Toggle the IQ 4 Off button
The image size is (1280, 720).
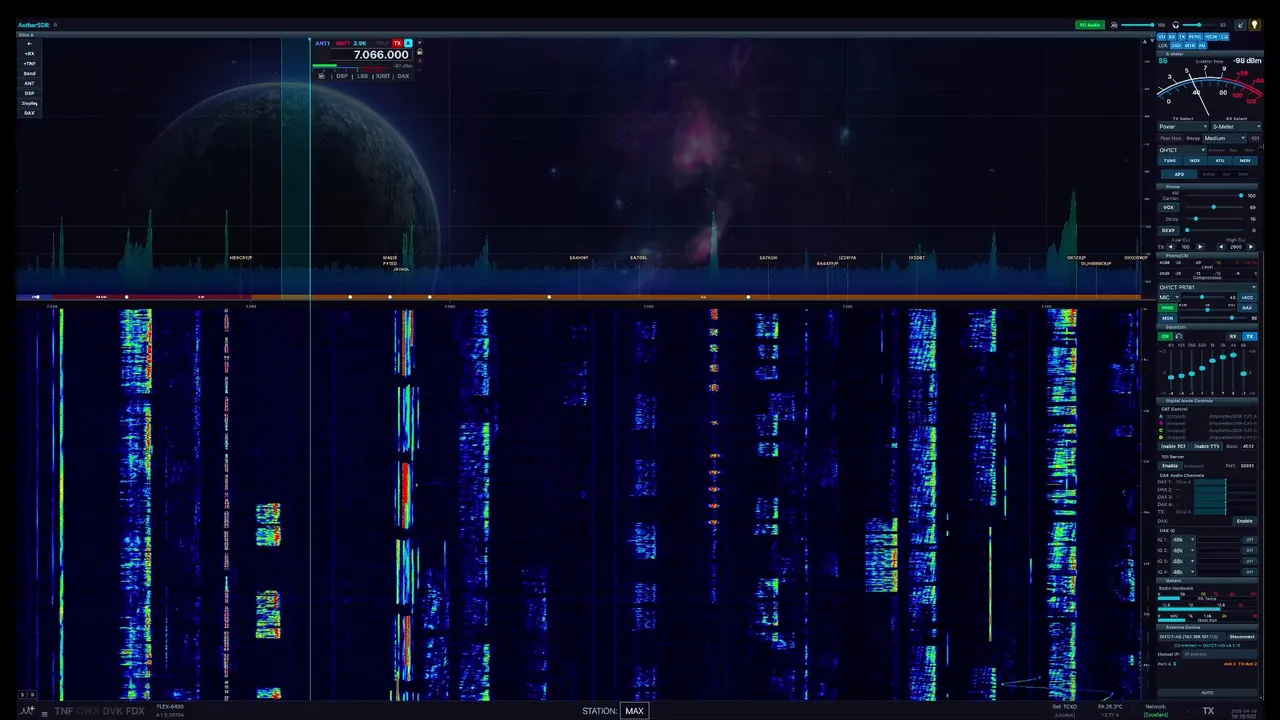[x=1250, y=572]
